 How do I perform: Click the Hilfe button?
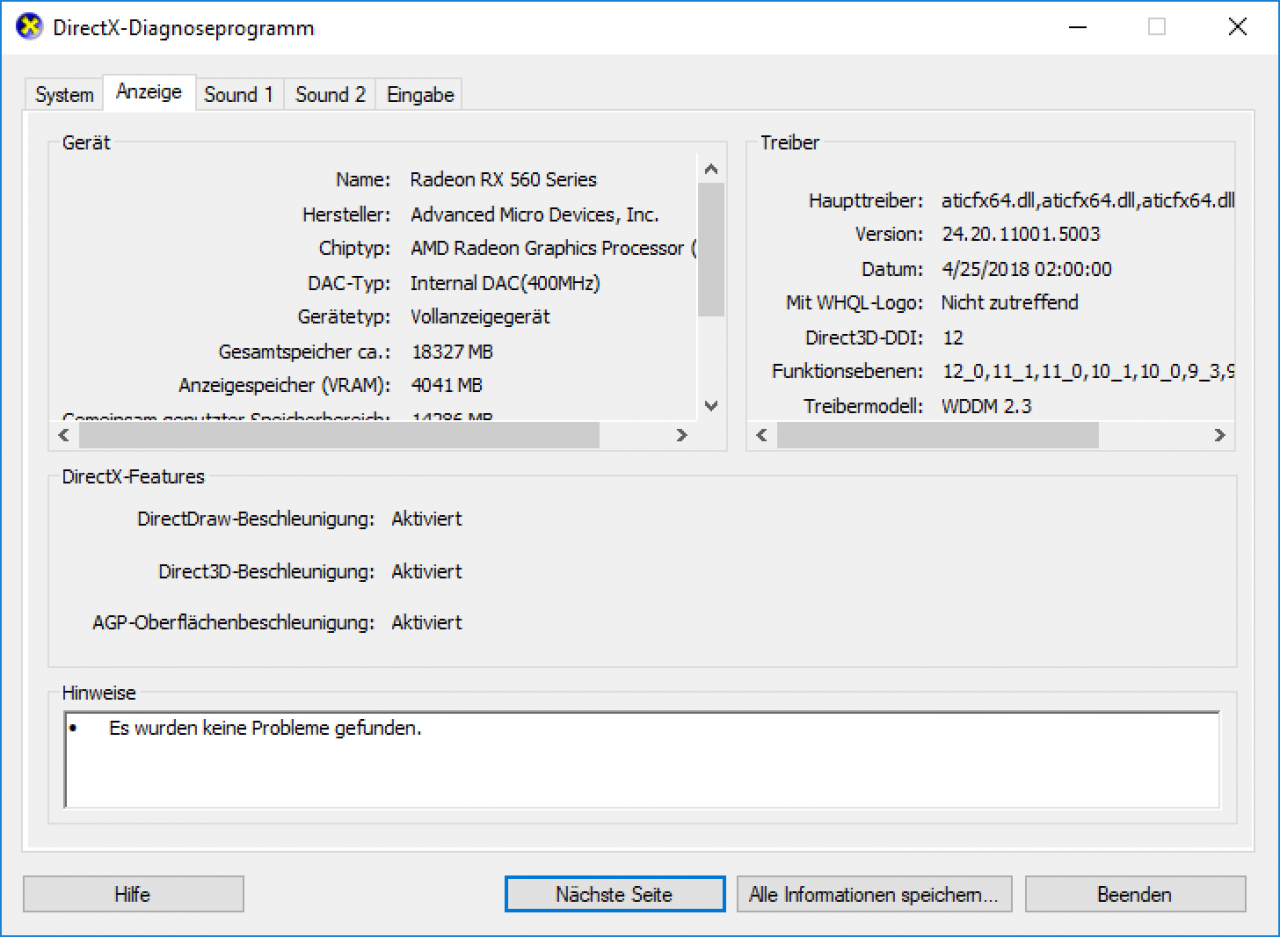[133, 894]
